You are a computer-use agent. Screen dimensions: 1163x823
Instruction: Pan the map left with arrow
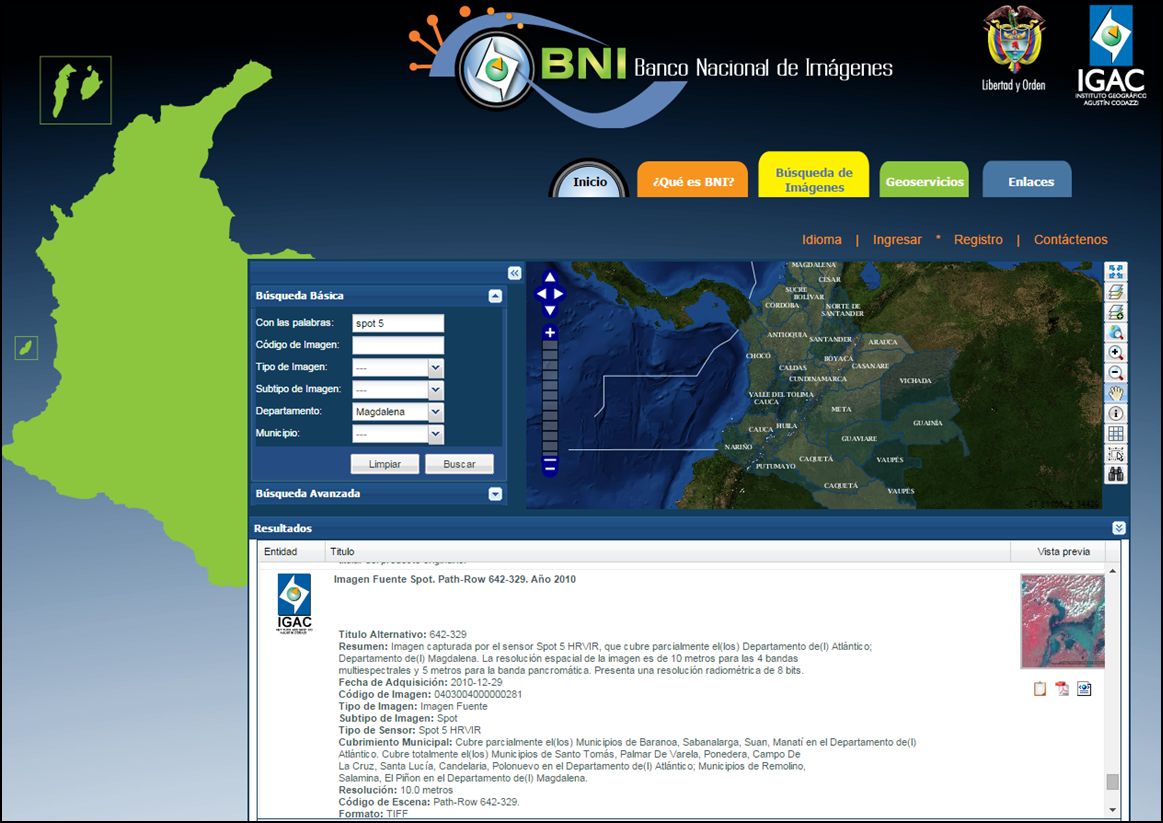pos(541,294)
